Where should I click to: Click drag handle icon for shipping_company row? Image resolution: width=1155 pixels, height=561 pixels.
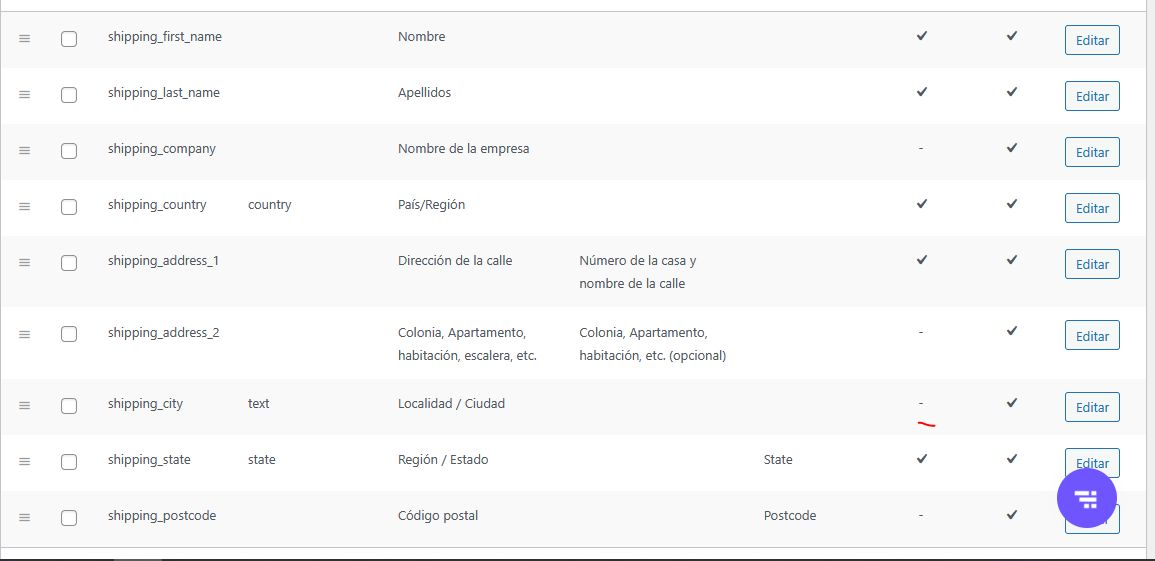(x=25, y=150)
